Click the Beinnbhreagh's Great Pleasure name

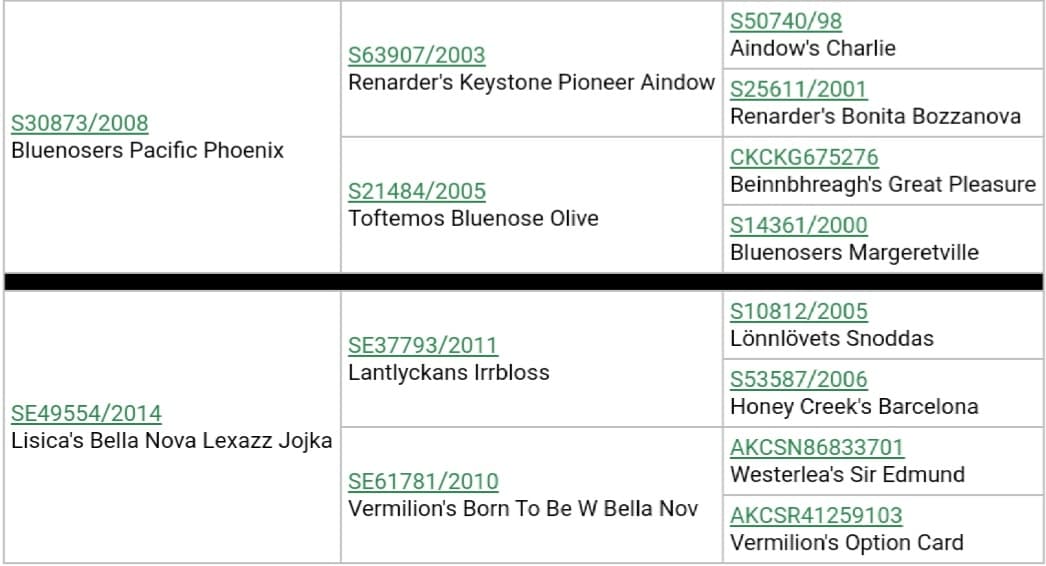[883, 184]
